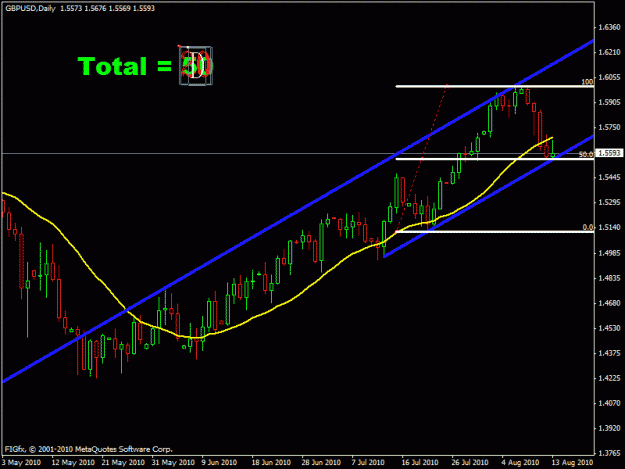Click the 1.6210 price axis label
Image resolution: width=625 pixels, height=469 pixels.
610,52
